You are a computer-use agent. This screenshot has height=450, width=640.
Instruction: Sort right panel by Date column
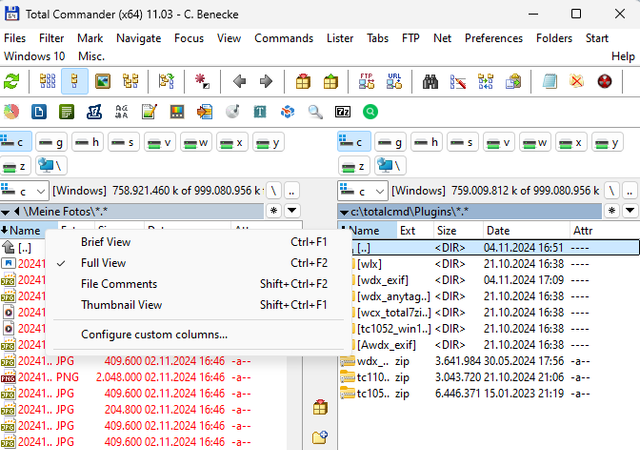(x=526, y=231)
